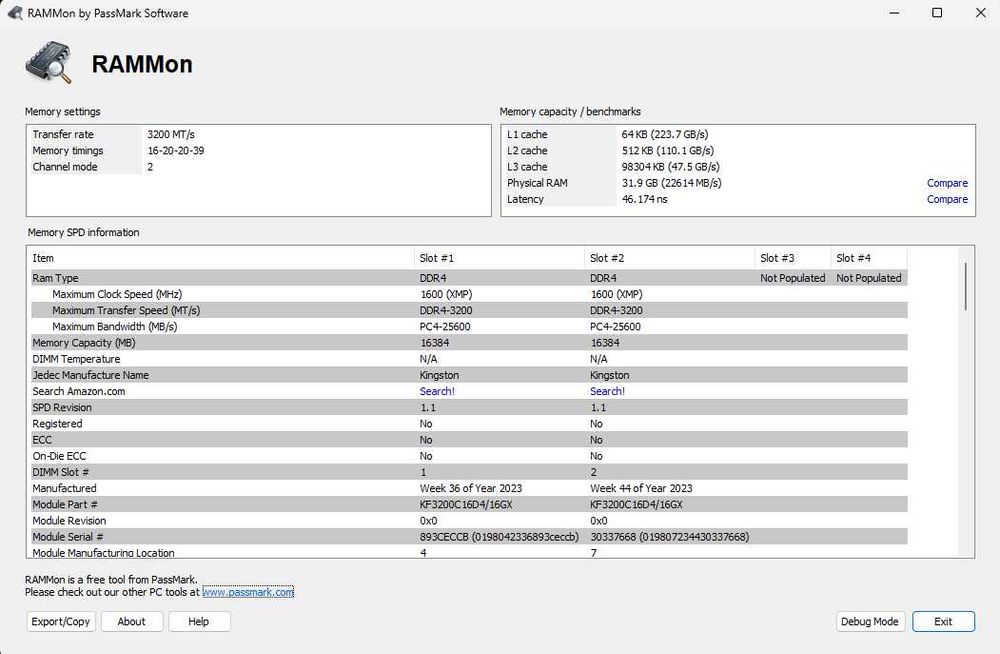Open the About dialog
Screen dimensions: 1000x654
coord(131,621)
